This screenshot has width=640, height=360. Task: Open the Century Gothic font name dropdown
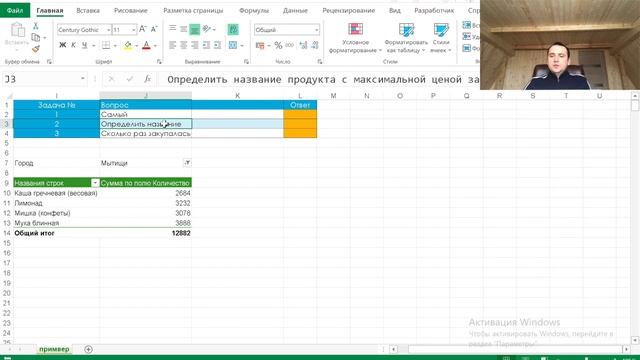[109, 30]
